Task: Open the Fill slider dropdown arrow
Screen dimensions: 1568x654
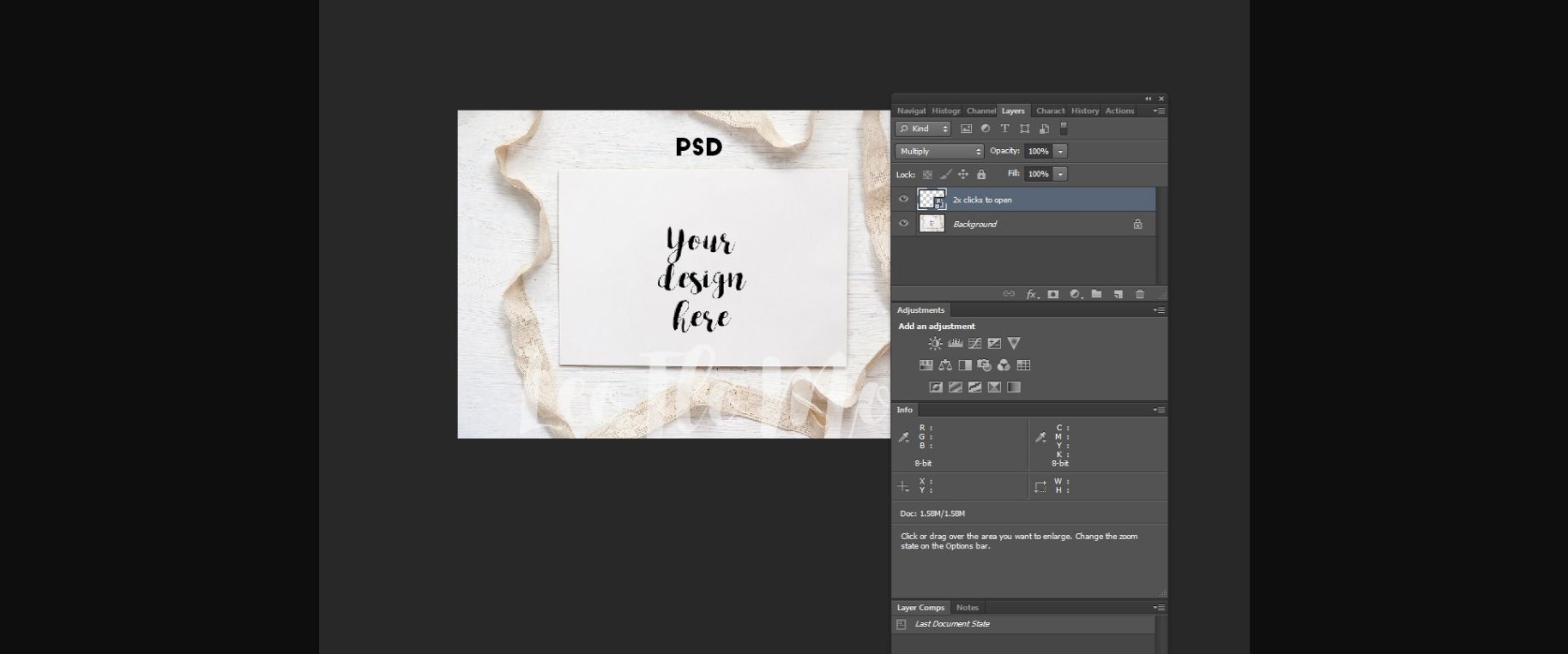Action: [1061, 174]
